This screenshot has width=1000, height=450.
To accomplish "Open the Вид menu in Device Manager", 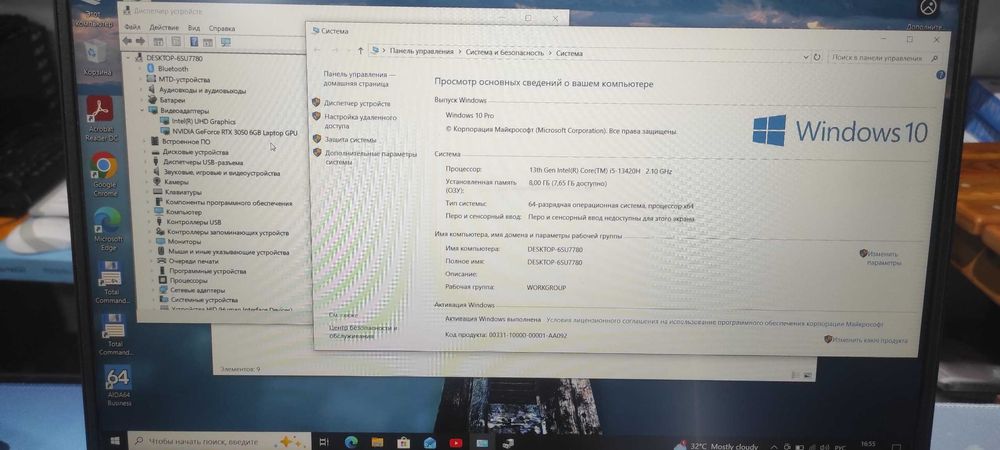I will click(194, 28).
